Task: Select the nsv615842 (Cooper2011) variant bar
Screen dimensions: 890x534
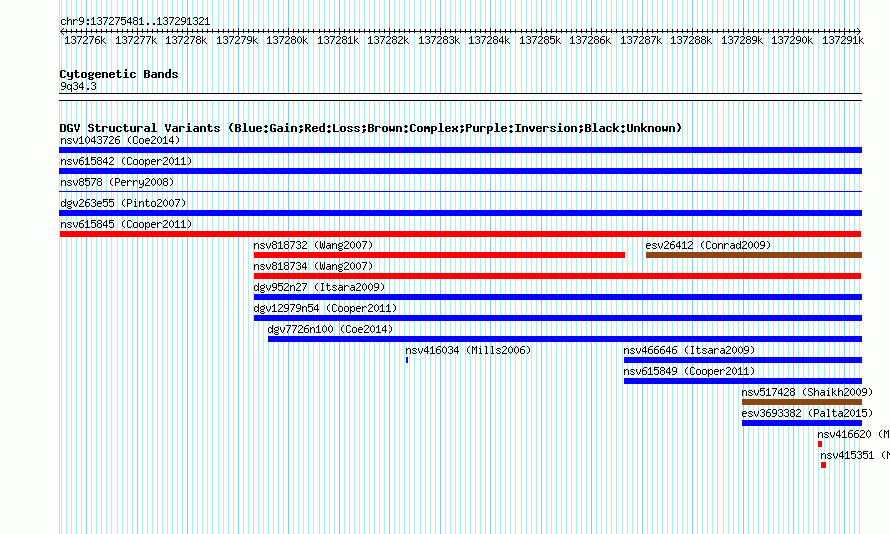Action: pyautogui.click(x=460, y=171)
